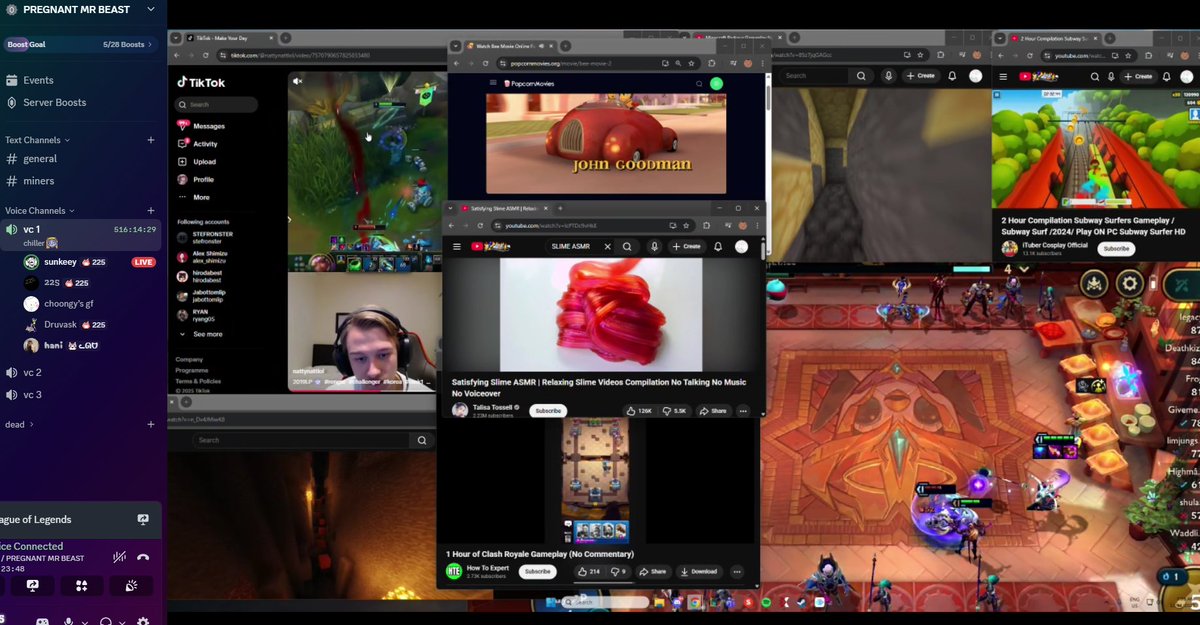Toggle Discord noise suppression icon
1200x625 pixels.
point(119,557)
